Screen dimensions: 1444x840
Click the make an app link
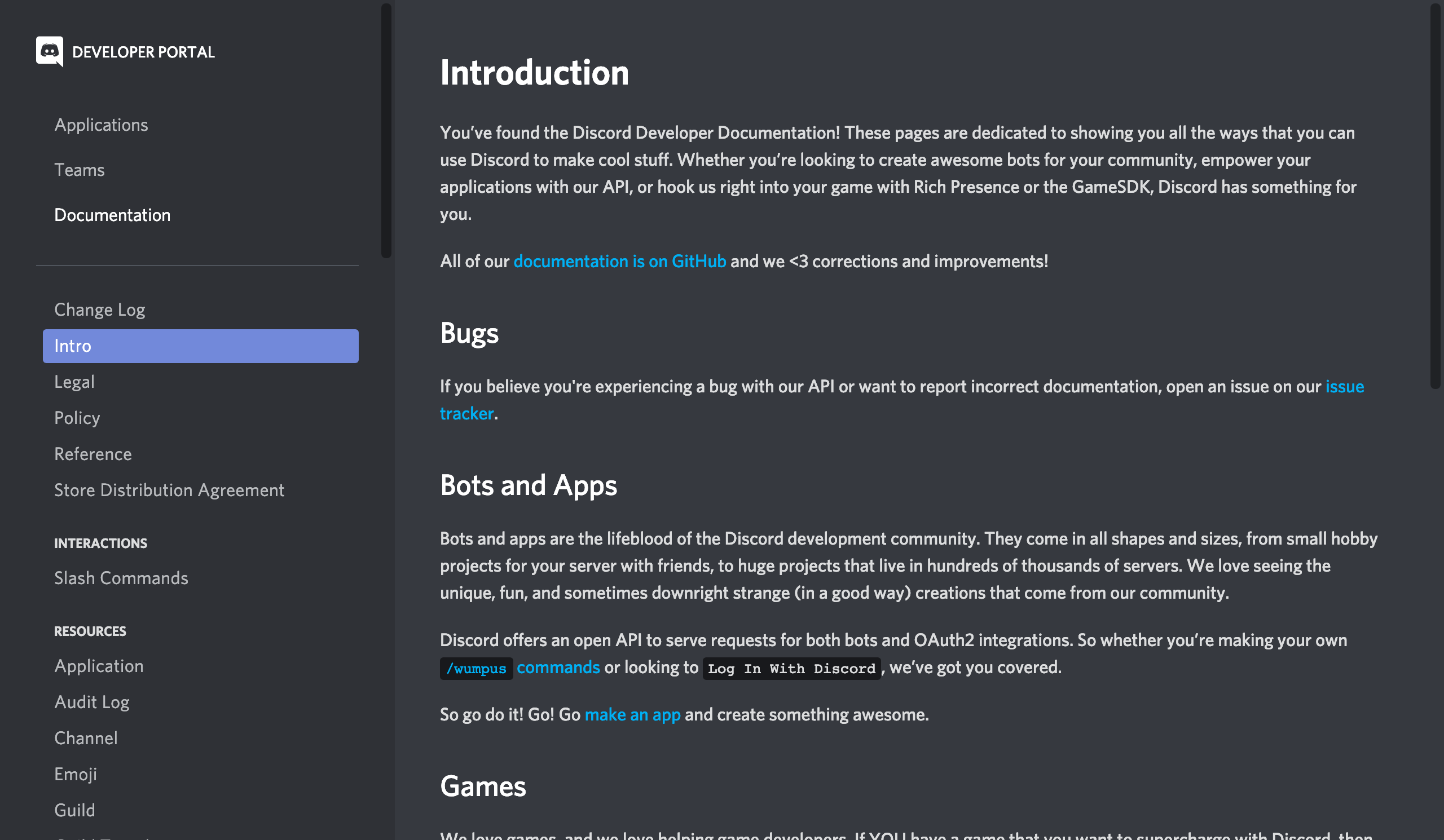click(632, 713)
